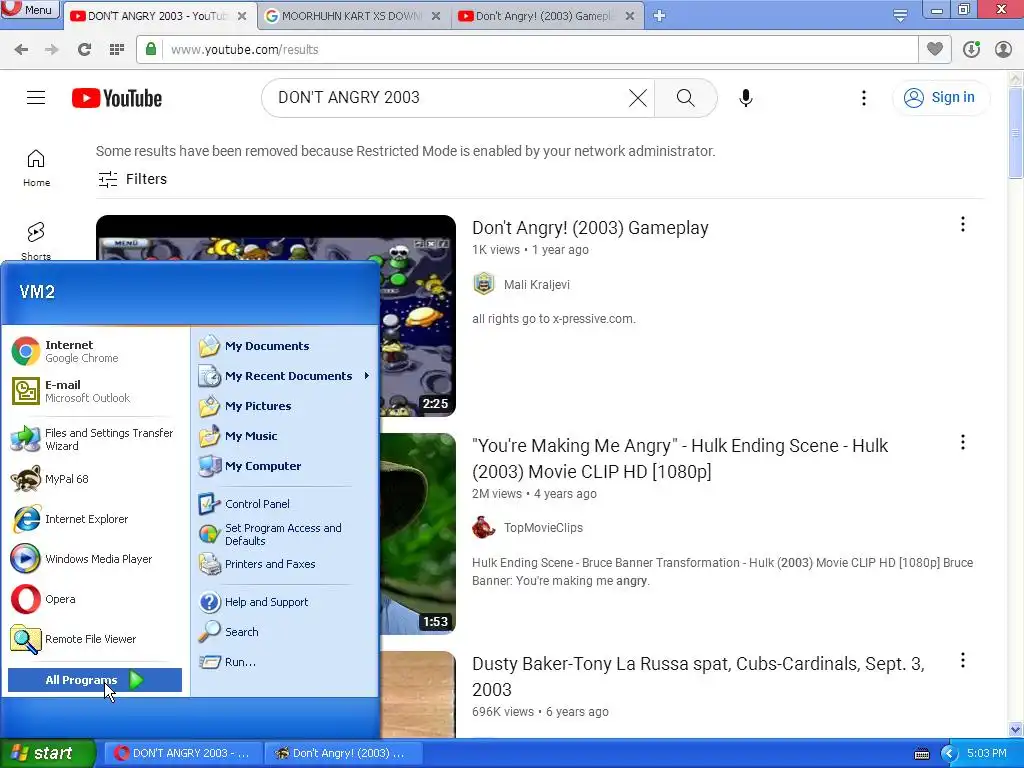This screenshot has width=1024, height=768.
Task: Show hidden system tray icons
Action: [x=949, y=754]
